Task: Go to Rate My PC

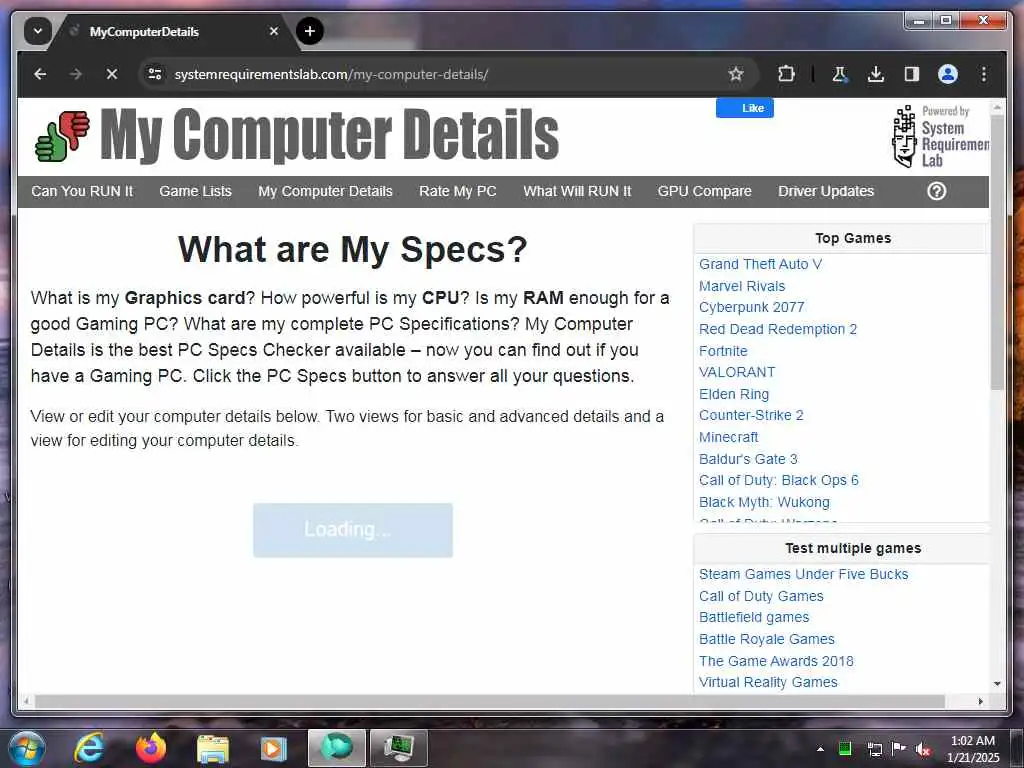Action: 458,191
